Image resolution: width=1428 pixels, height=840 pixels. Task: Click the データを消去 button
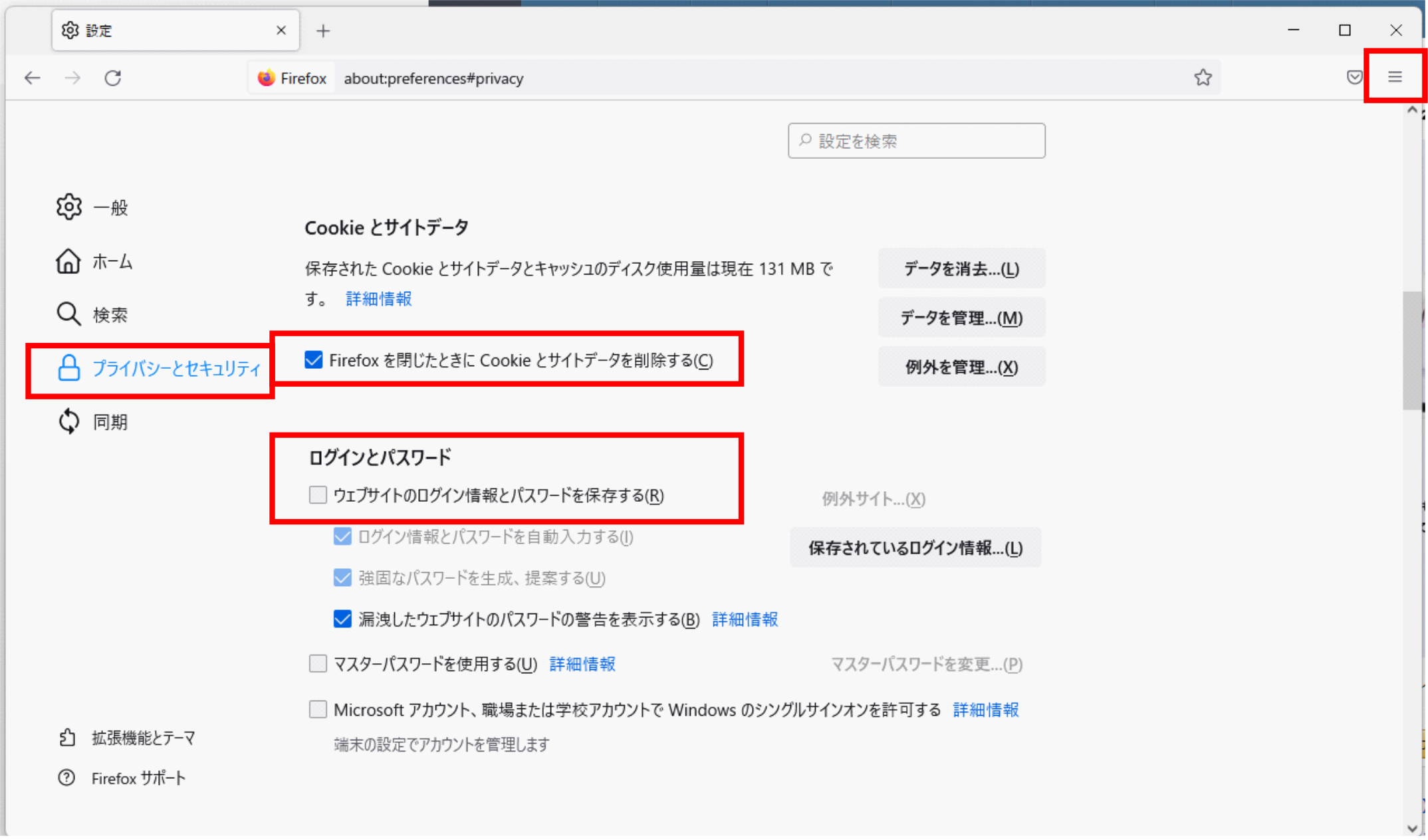pos(961,268)
